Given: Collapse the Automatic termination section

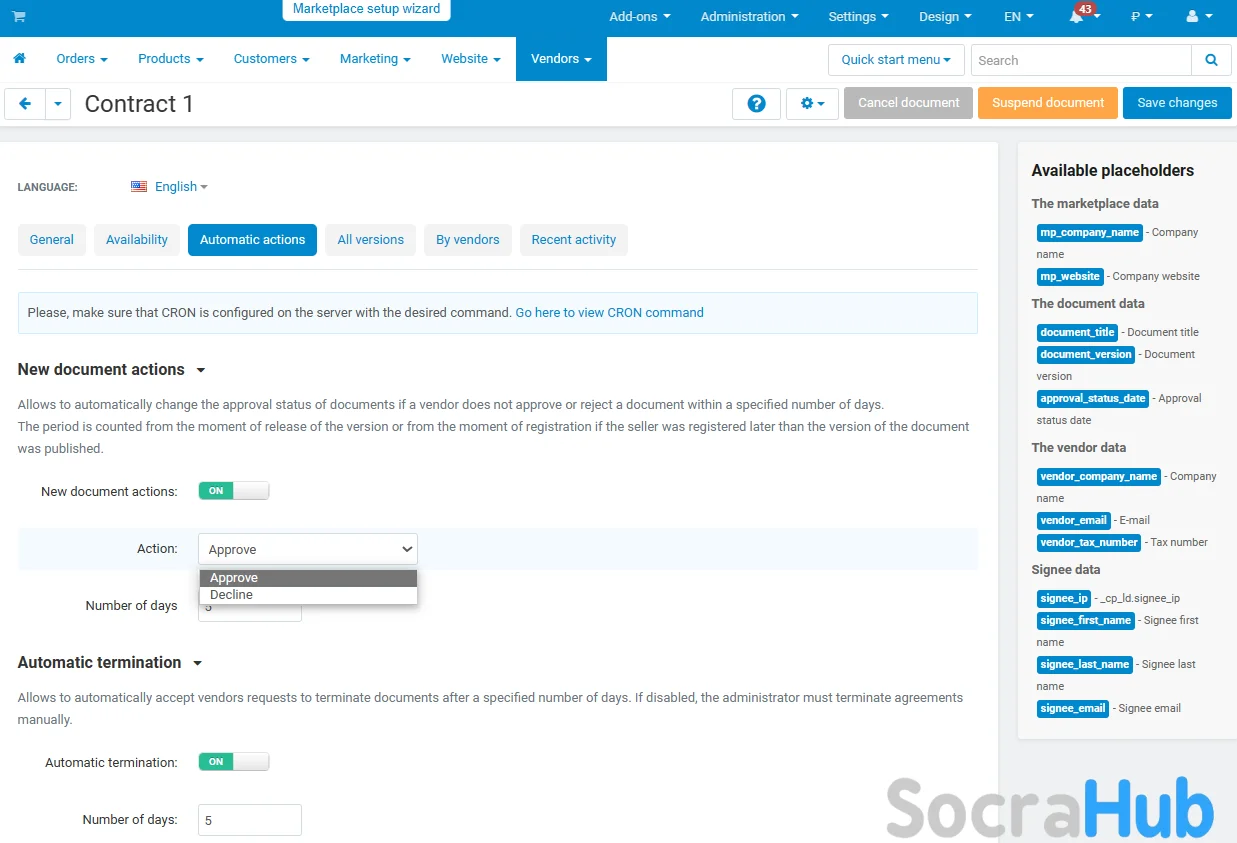Looking at the screenshot, I should (x=110, y=663).
